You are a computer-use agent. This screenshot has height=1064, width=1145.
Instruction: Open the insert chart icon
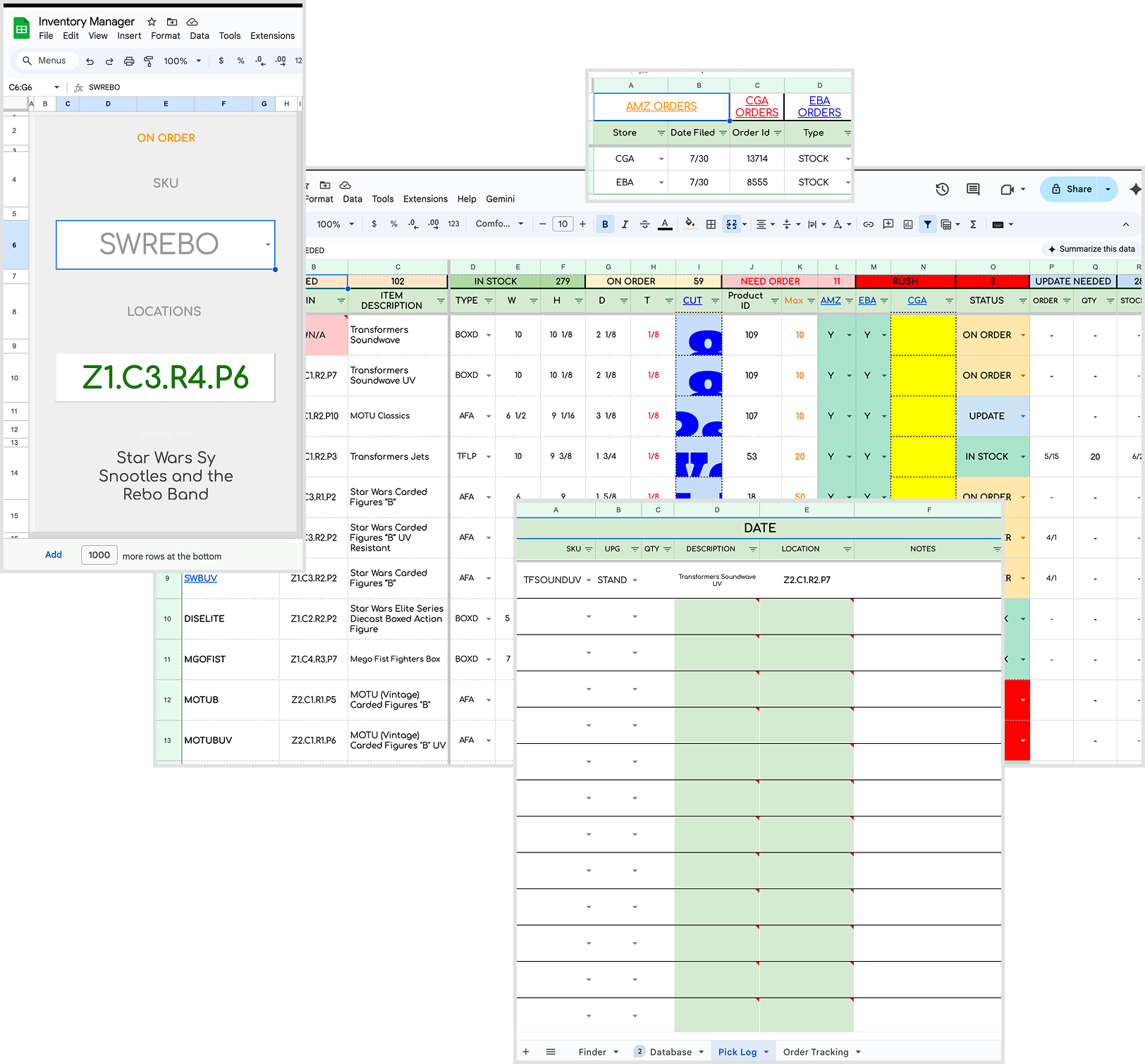[907, 224]
